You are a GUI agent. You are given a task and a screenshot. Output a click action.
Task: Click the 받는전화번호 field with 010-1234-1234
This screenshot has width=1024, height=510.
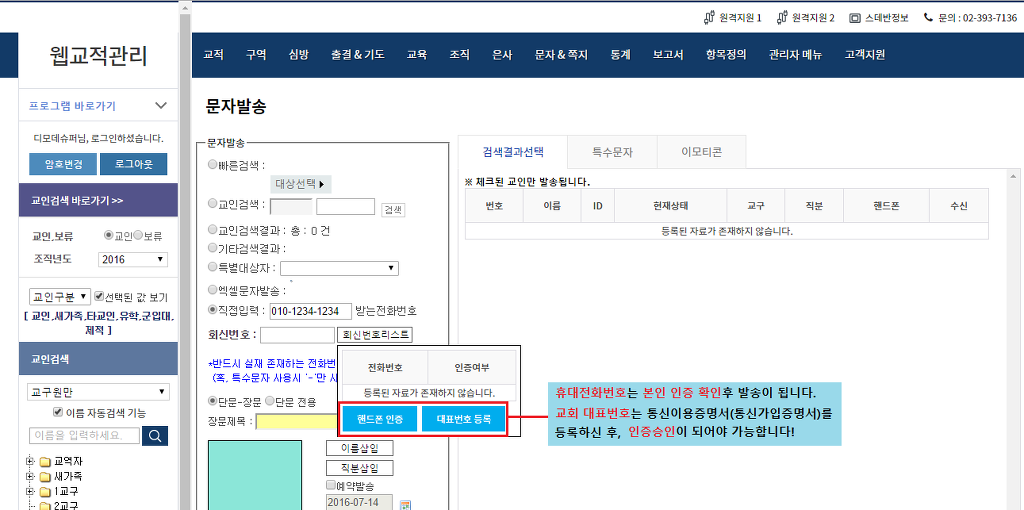pyautogui.click(x=311, y=311)
